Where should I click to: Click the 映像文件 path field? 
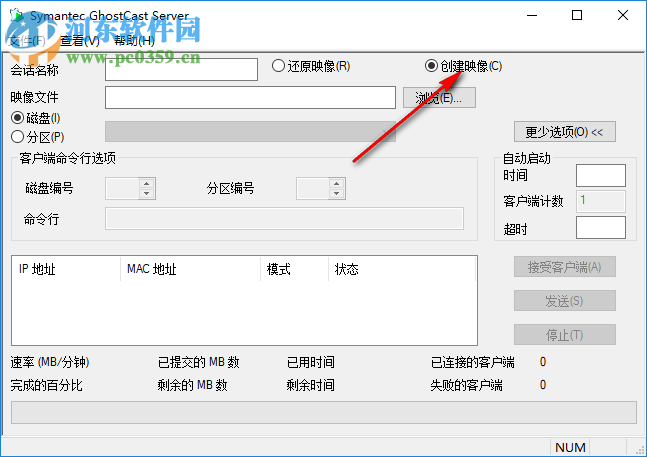tap(250, 97)
